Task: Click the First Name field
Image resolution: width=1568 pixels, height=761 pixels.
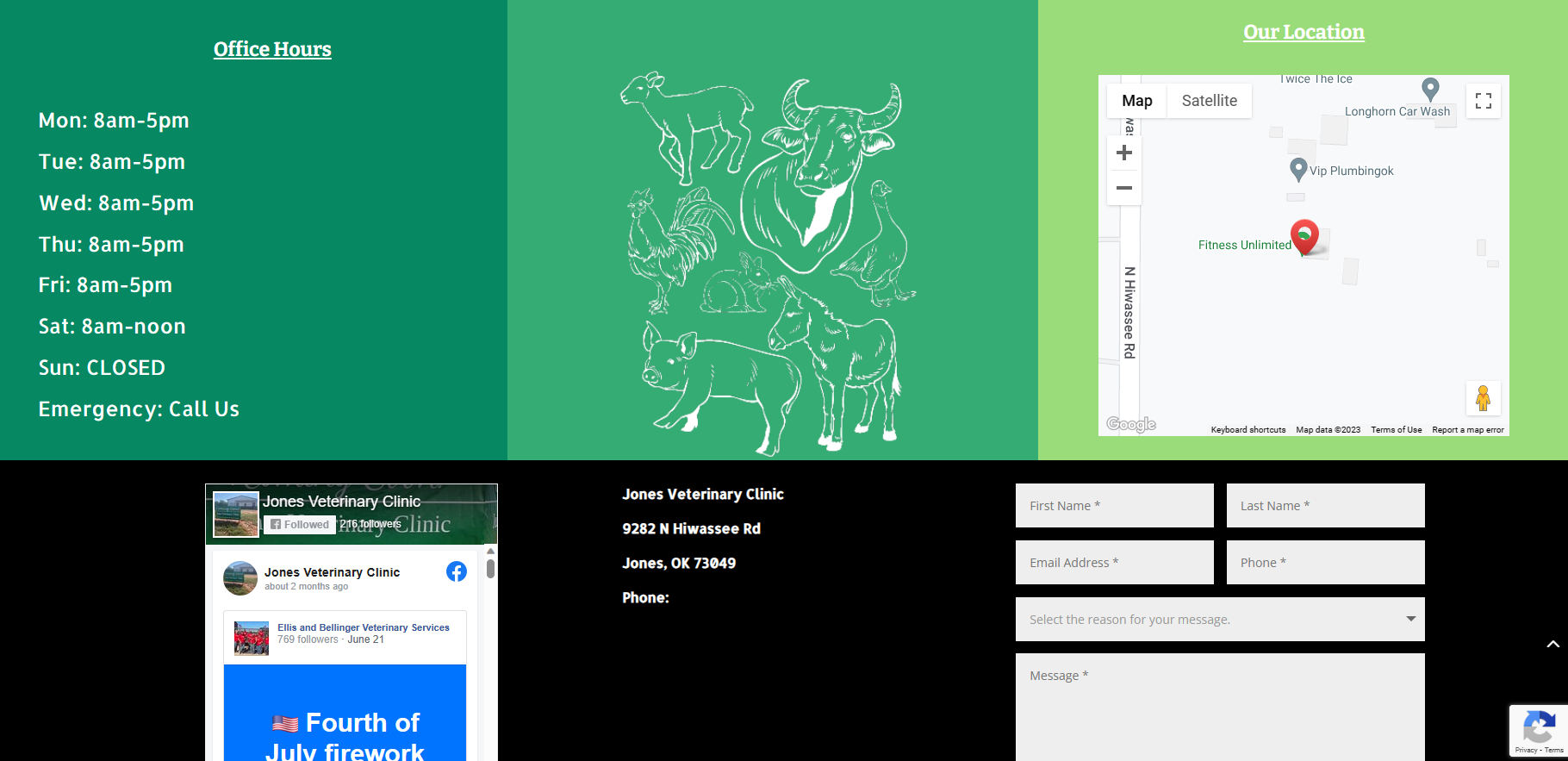Action: (x=1115, y=505)
